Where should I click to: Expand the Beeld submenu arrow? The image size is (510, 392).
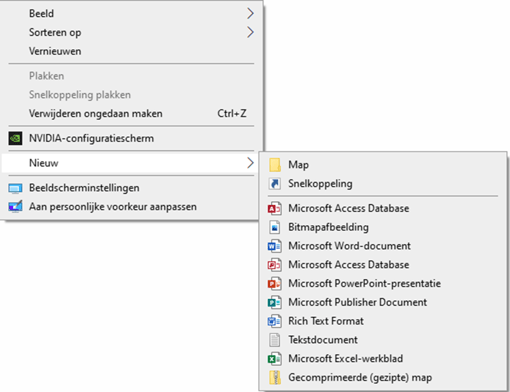click(x=250, y=13)
